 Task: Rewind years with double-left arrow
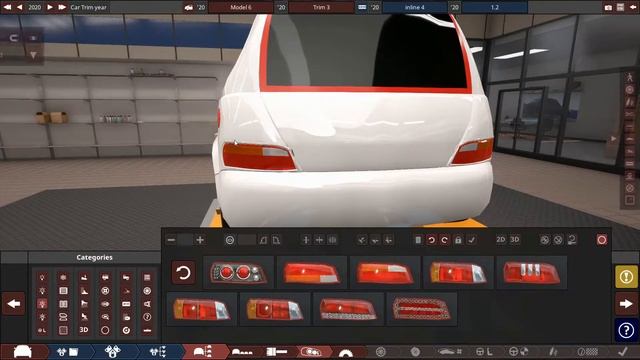(x=7, y=7)
